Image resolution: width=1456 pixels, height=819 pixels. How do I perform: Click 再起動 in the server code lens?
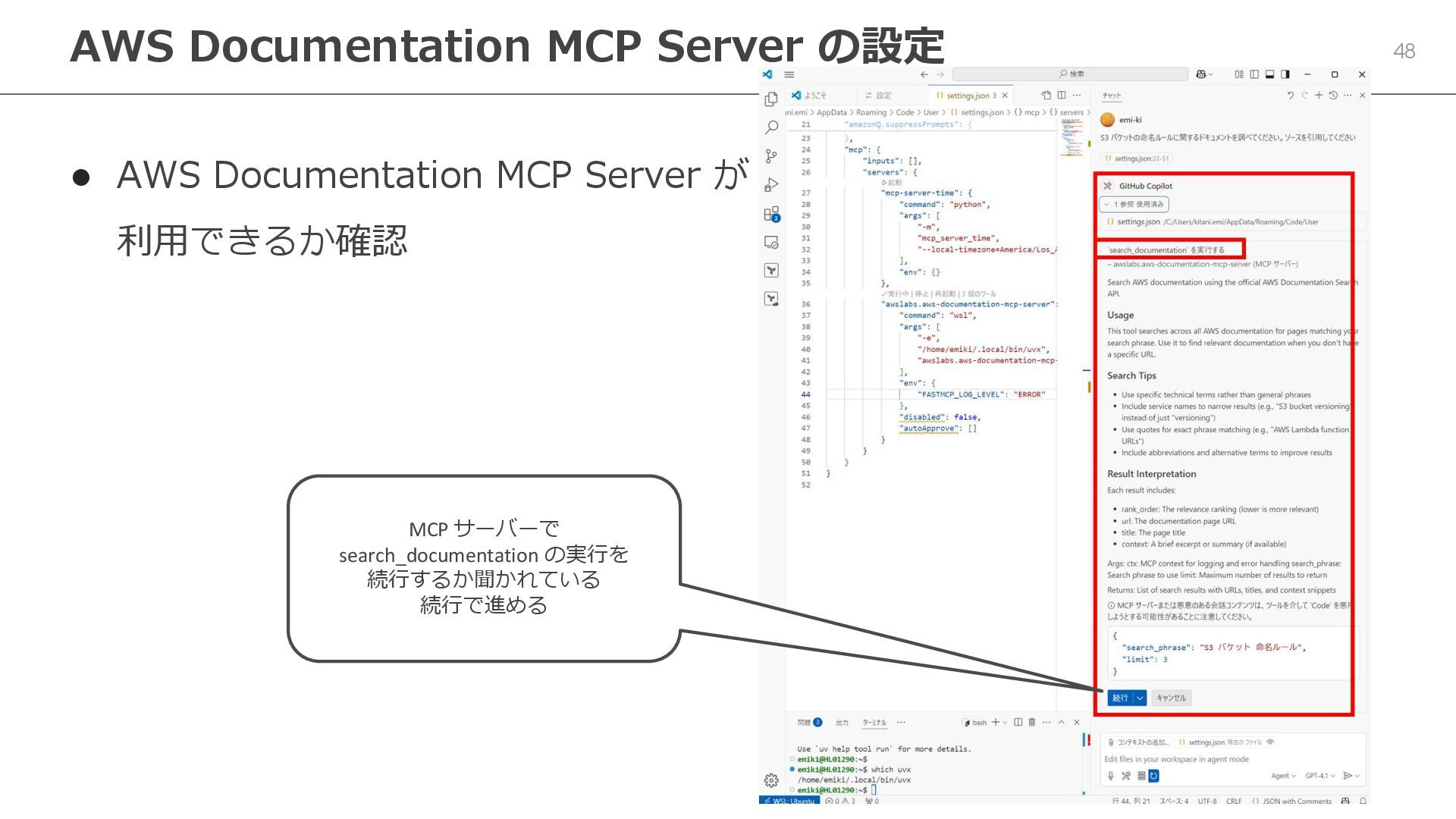(x=945, y=293)
